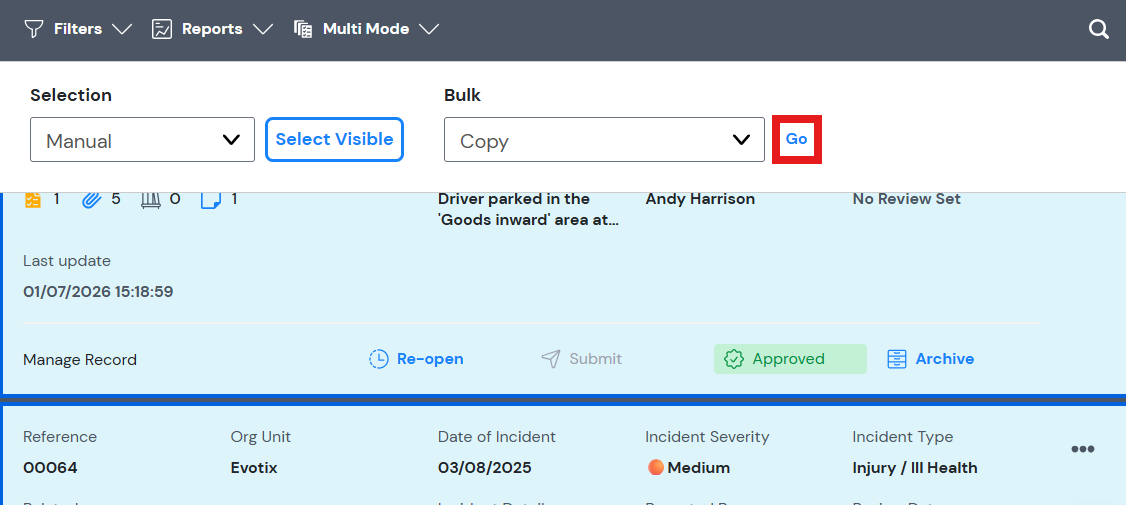Viewport: 1126px width, 505px height.
Task: Click the Medium severity text
Action: (x=699, y=468)
